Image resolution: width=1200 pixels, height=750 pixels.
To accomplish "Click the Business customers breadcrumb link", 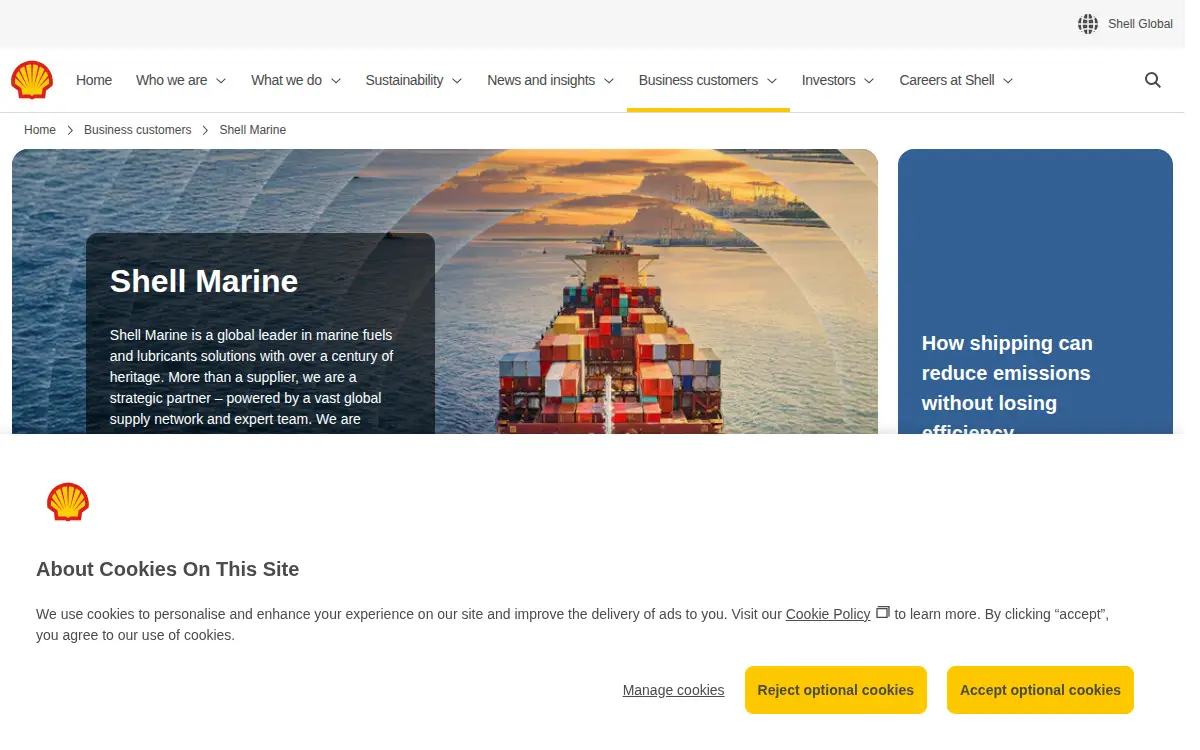I will click(x=138, y=130).
